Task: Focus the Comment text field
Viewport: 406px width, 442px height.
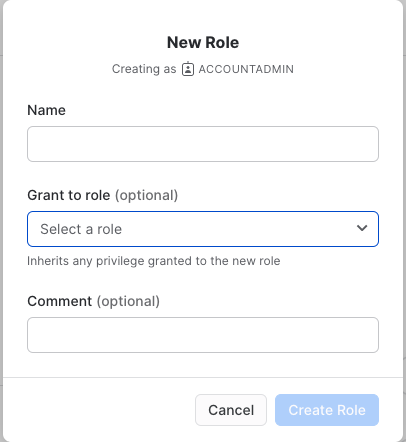Action: pyautogui.click(x=203, y=335)
